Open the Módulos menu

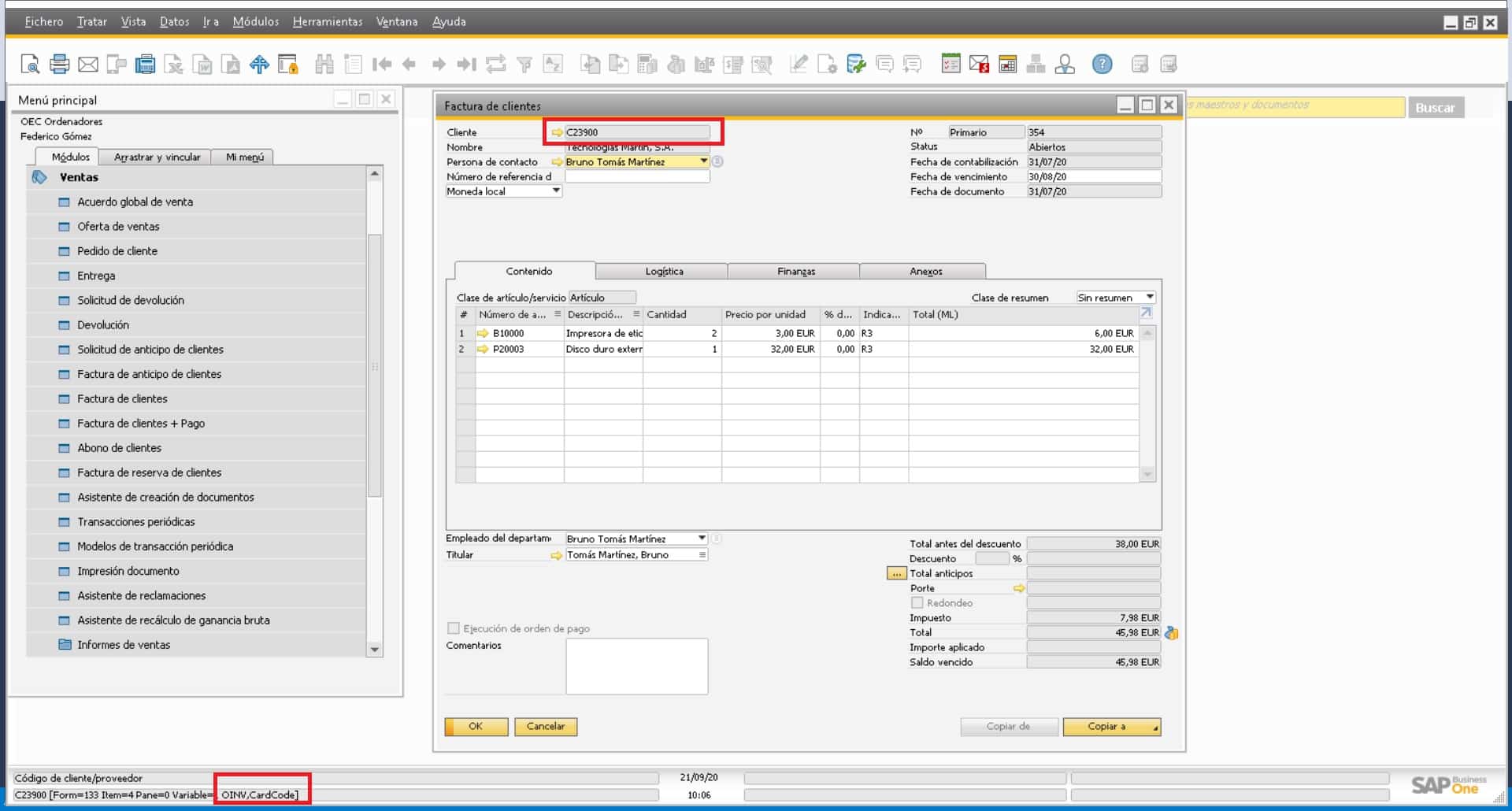(x=256, y=22)
